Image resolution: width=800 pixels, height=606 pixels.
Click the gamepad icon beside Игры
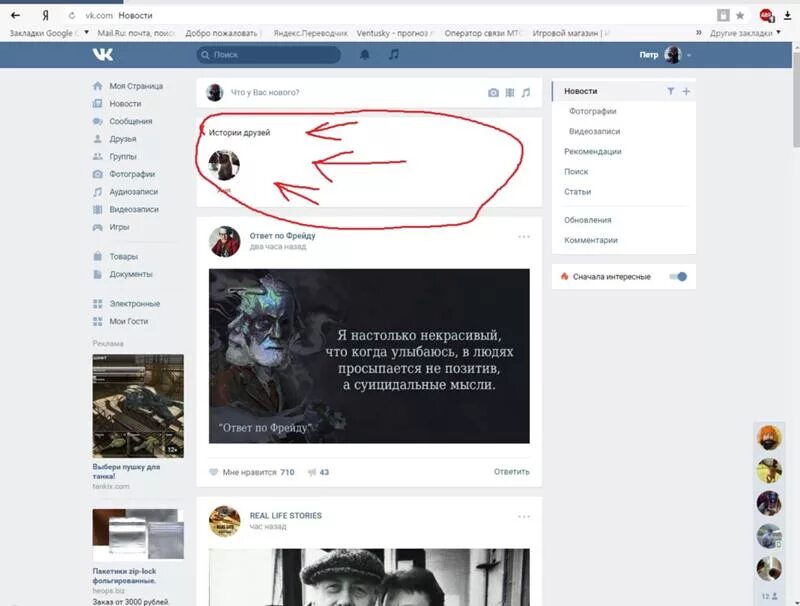[97, 227]
